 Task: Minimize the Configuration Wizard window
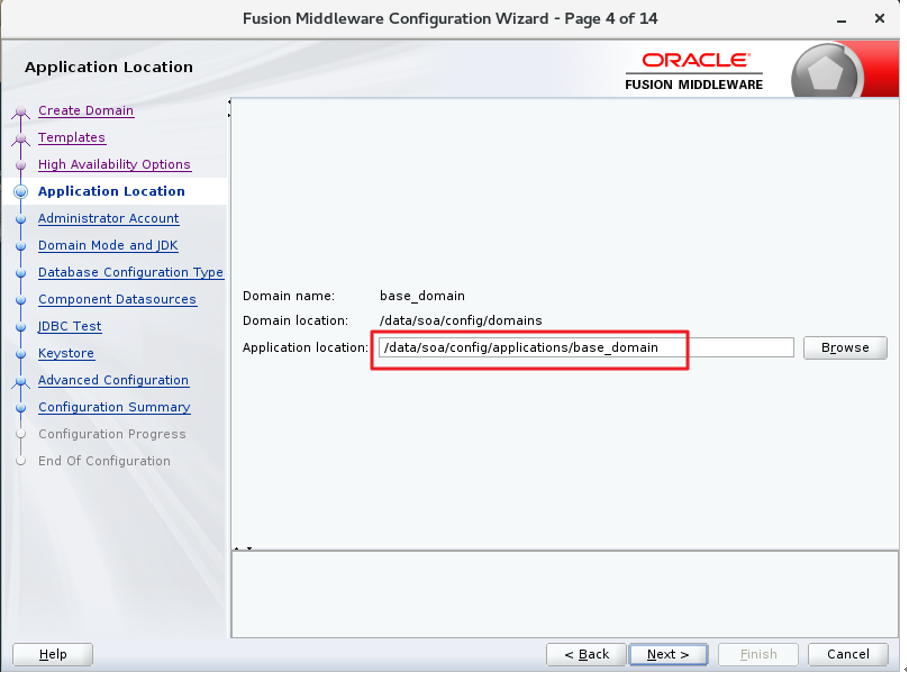842,20
